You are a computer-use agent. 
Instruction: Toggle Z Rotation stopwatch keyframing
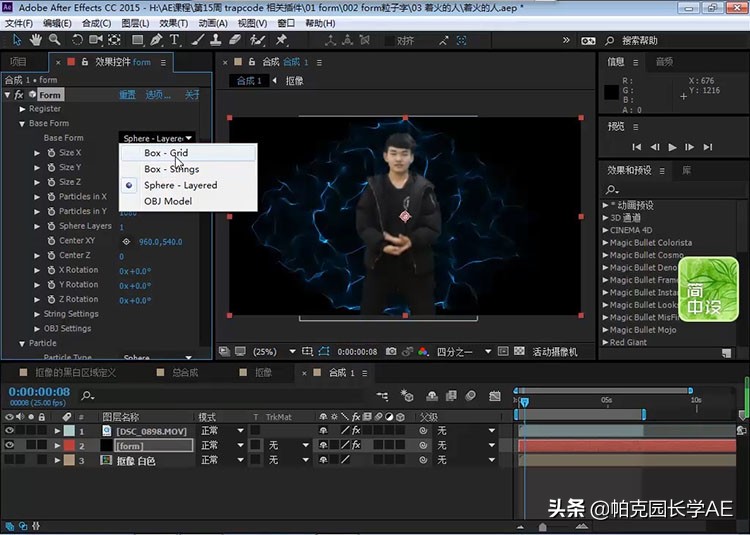pos(51,299)
